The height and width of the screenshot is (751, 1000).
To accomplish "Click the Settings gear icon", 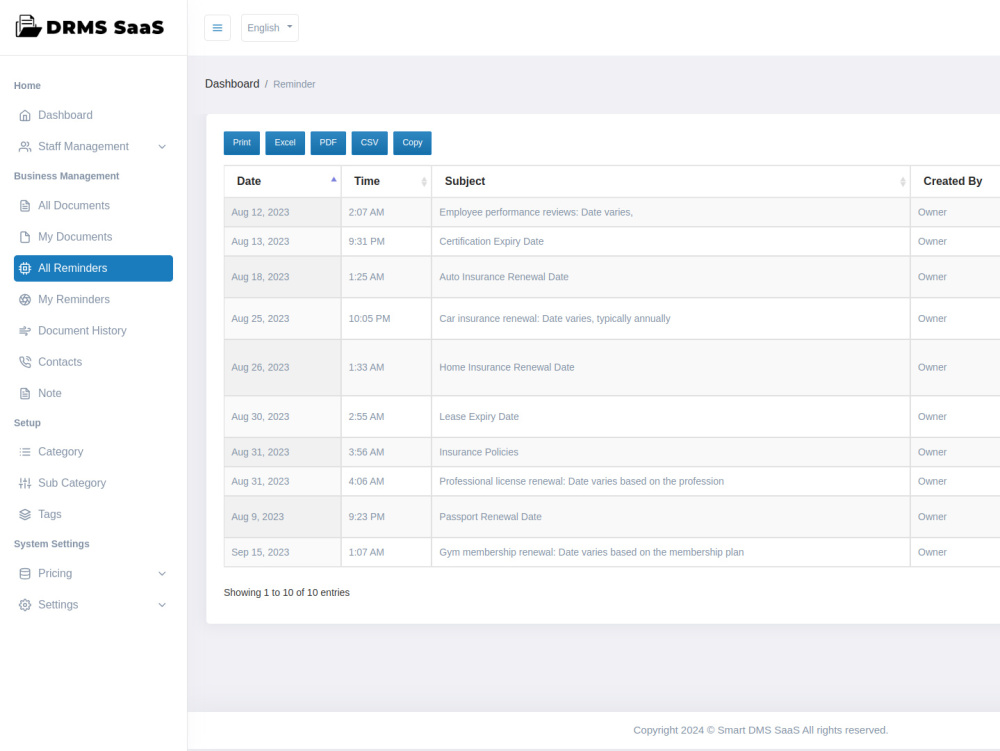I will [23, 604].
